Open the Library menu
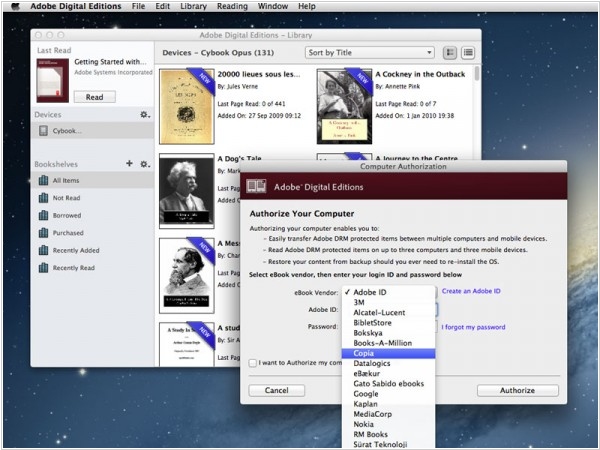 tap(191, 6)
